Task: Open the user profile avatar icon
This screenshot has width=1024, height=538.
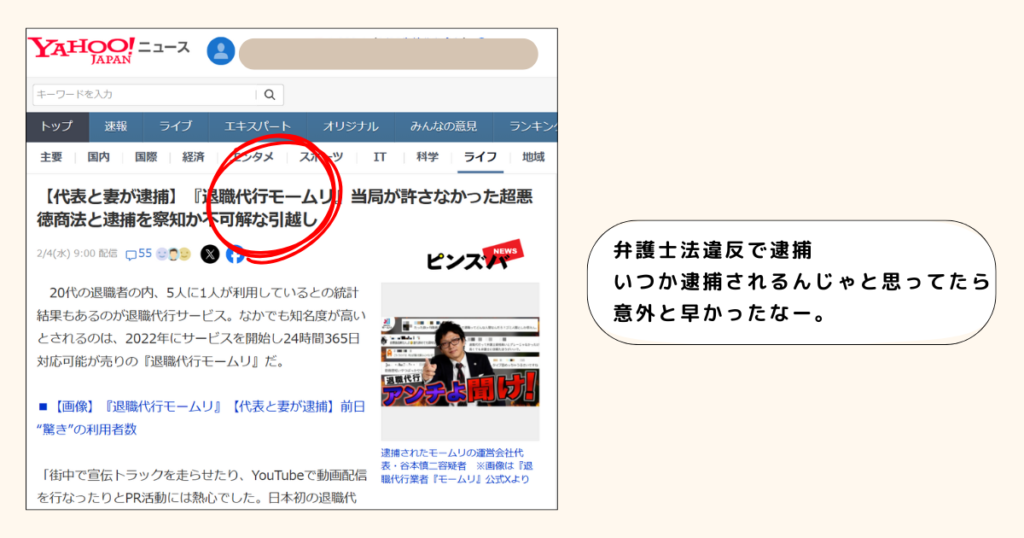Action: click(x=221, y=51)
